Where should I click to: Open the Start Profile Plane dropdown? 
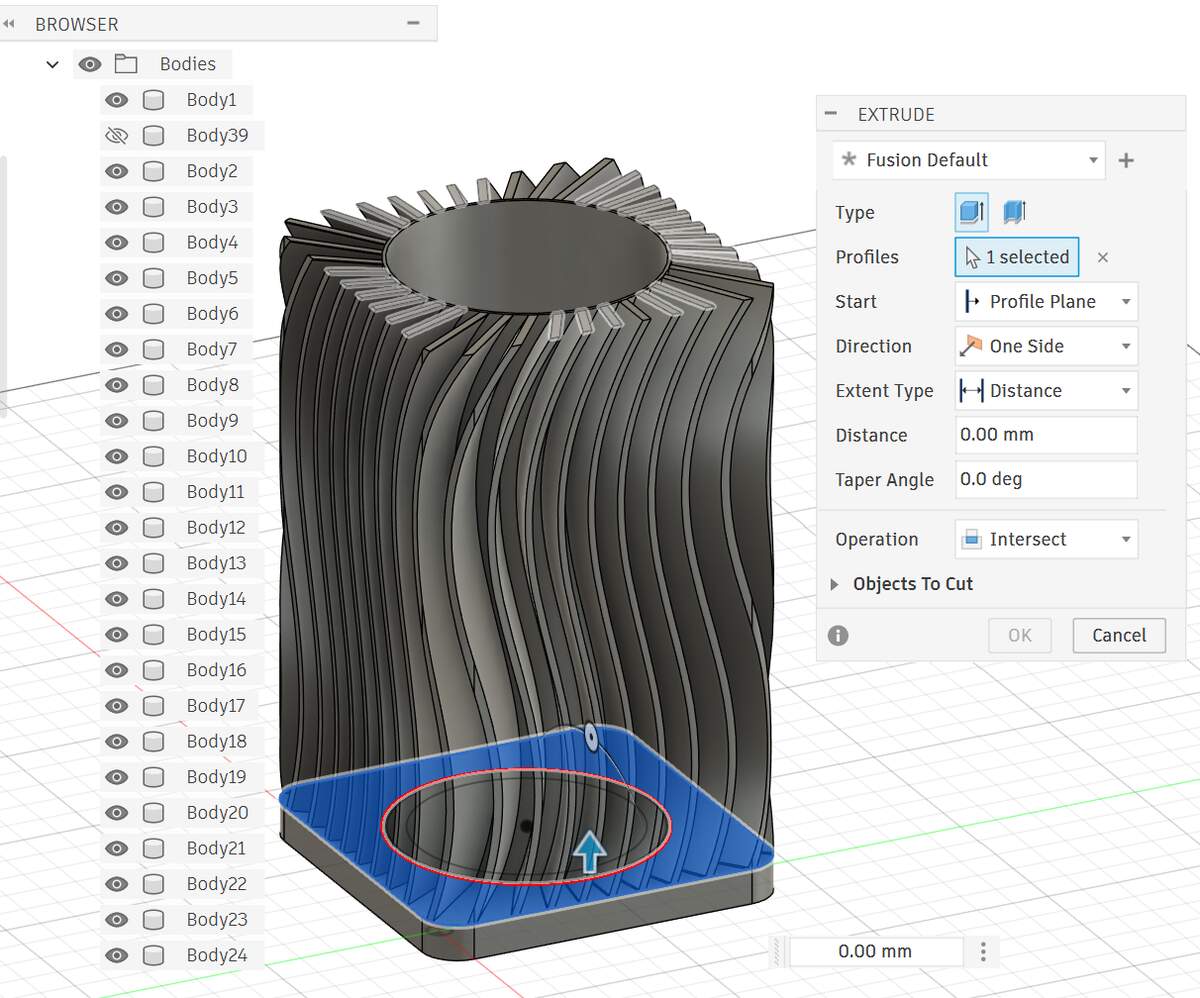(x=1046, y=301)
